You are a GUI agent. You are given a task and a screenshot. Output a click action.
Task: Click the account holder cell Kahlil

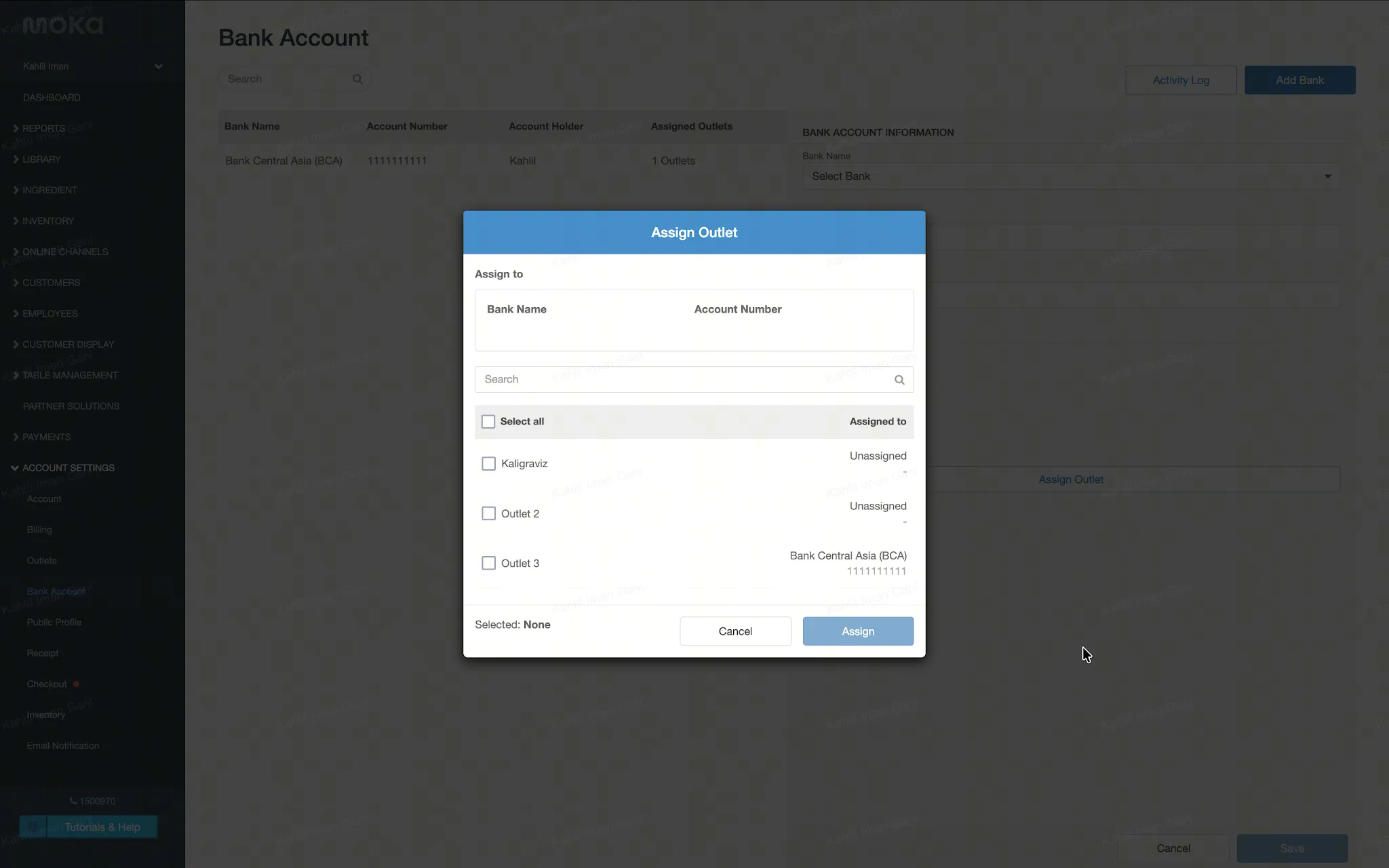coord(522,161)
